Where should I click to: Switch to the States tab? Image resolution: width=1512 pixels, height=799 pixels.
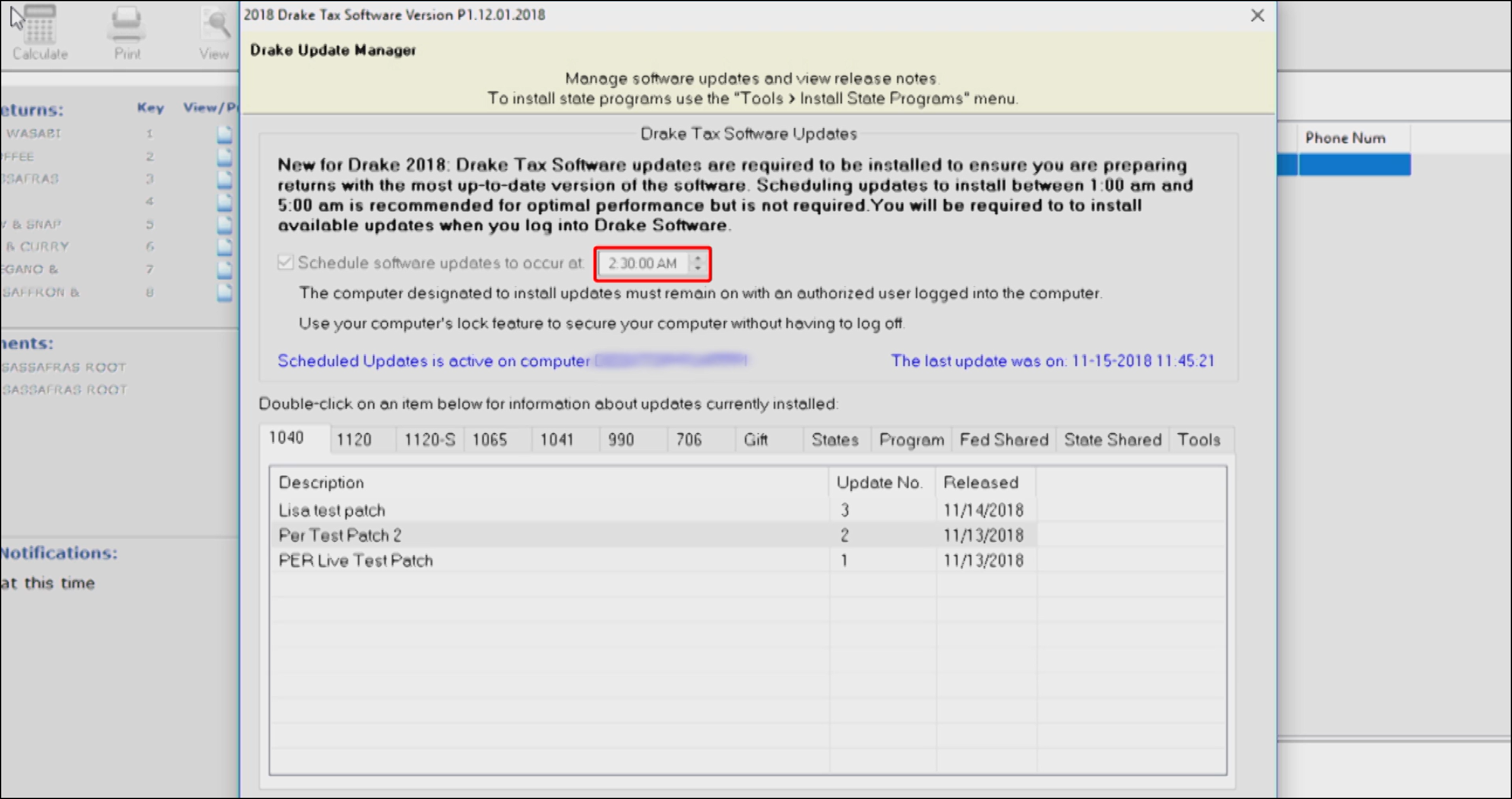coord(836,440)
